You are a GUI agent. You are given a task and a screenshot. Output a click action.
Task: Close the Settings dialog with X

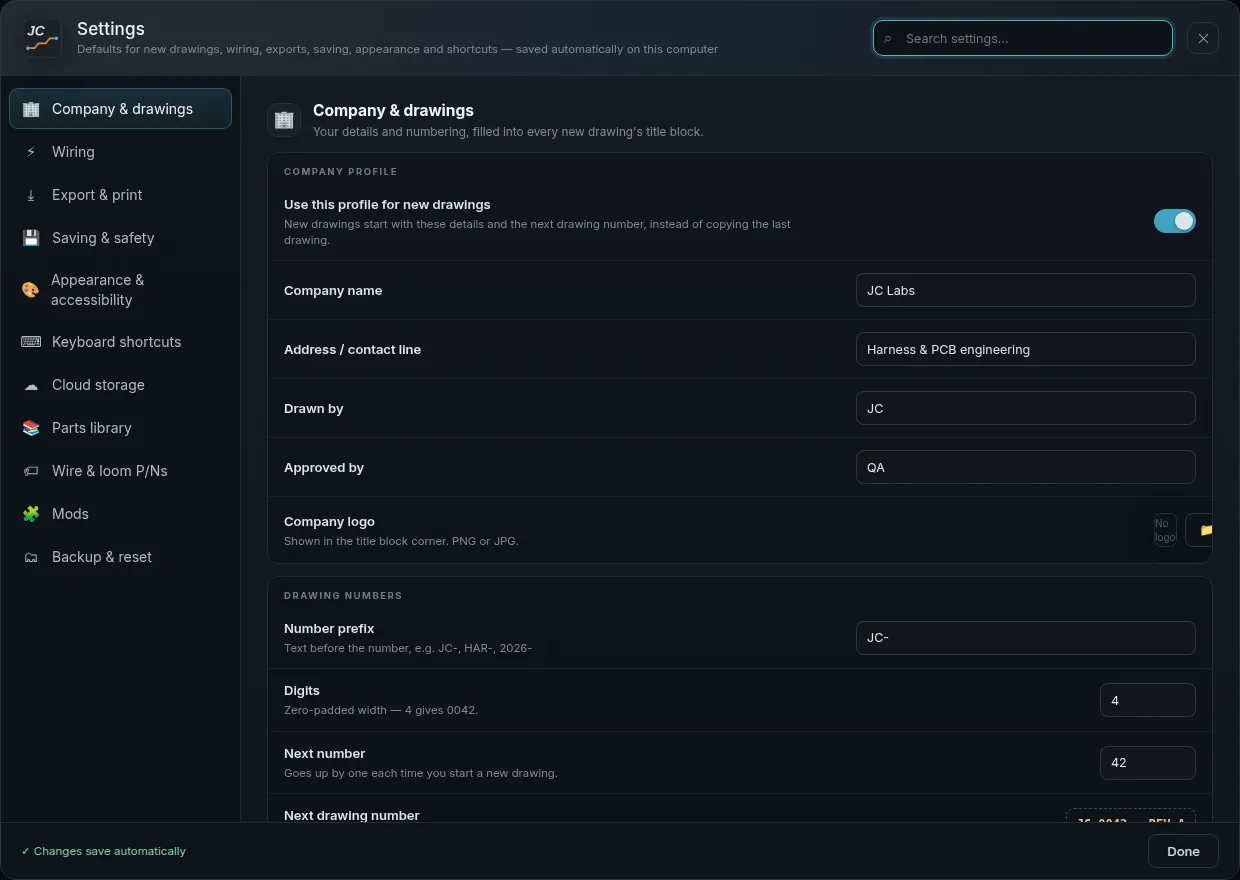1203,38
